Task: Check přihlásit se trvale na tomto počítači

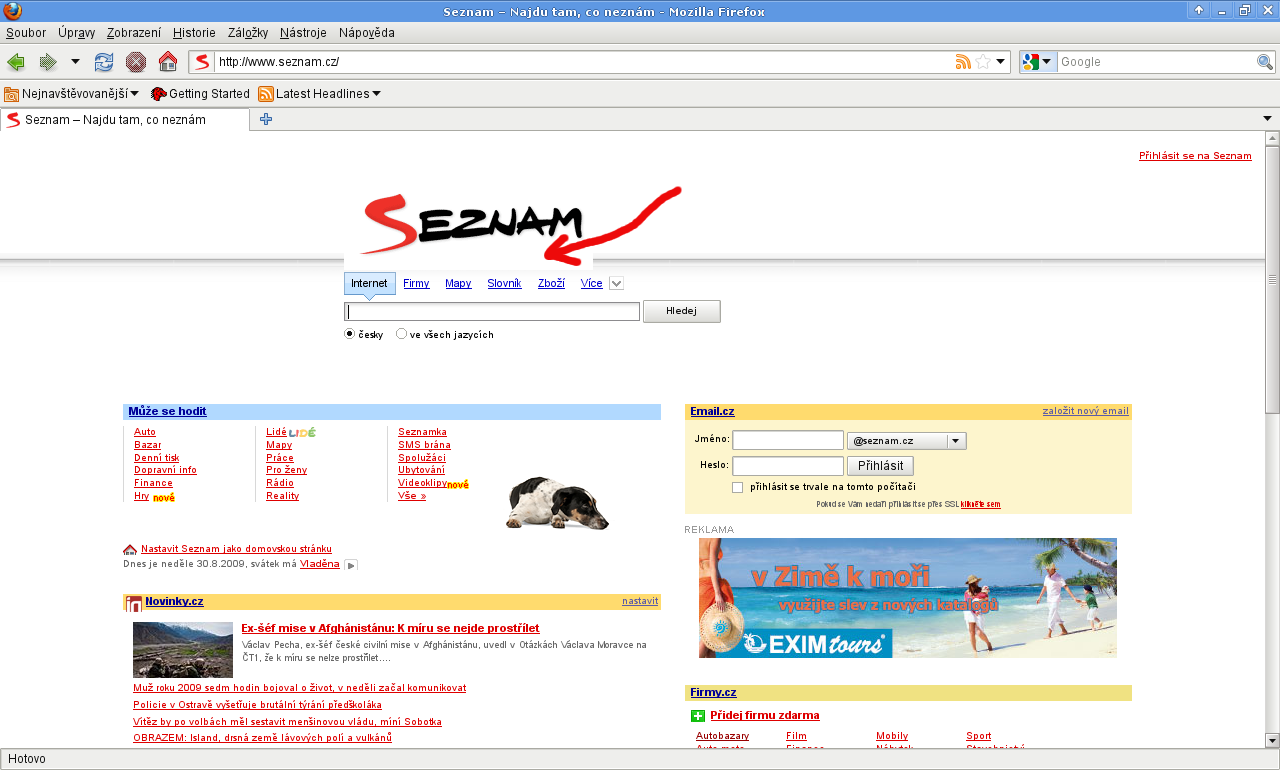Action: coord(738,487)
